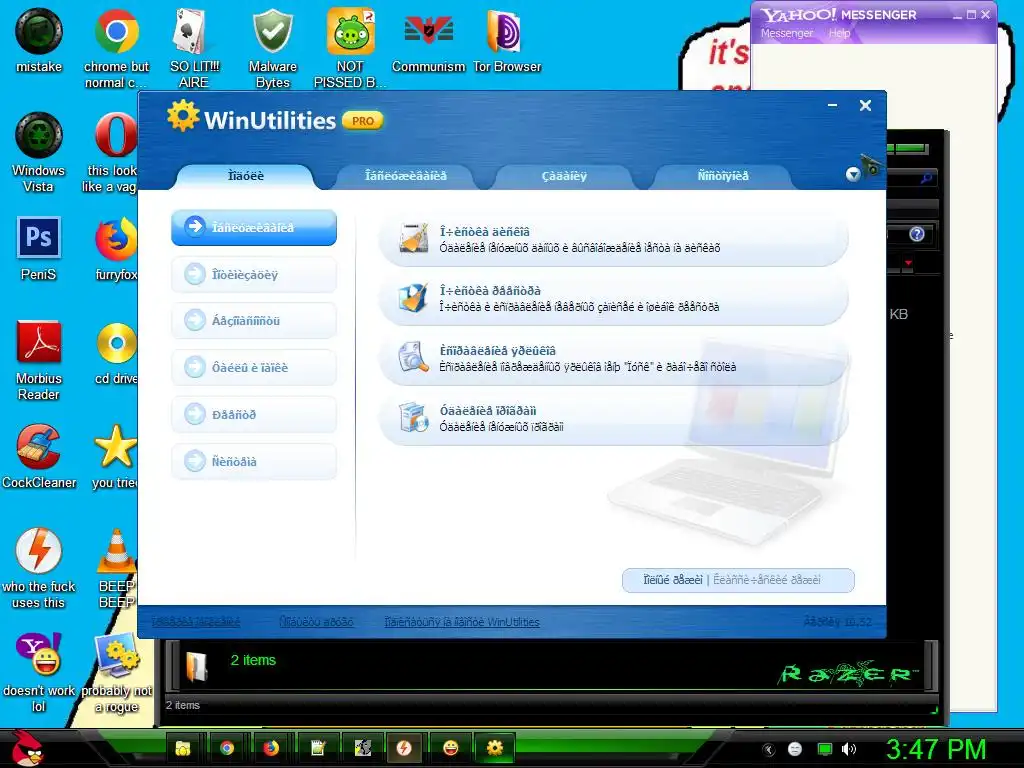Image resolution: width=1024 pixels, height=768 pixels.
Task: Open the second footer link in WinUtilities
Action: 316,622
